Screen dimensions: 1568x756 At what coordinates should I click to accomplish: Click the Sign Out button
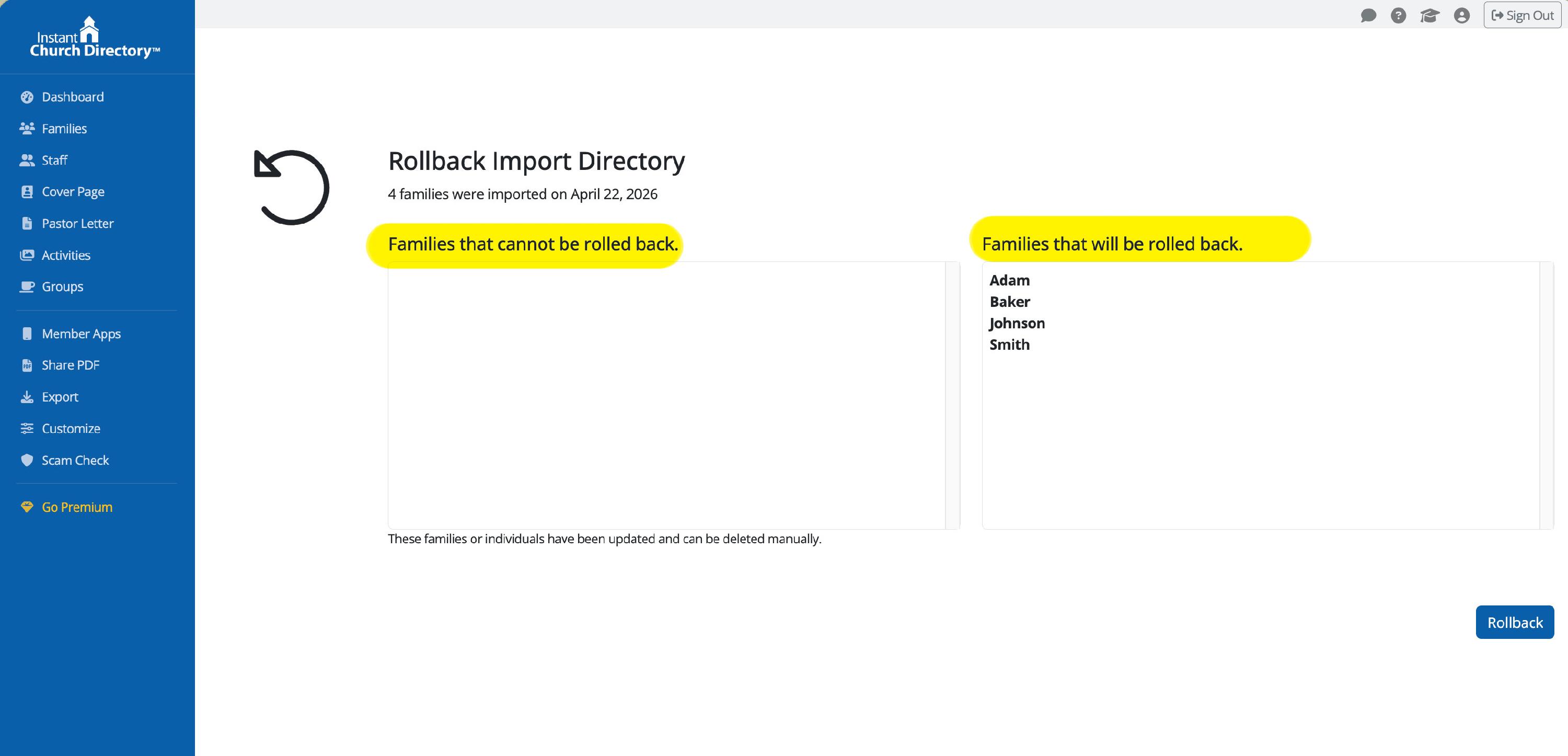pos(1523,15)
